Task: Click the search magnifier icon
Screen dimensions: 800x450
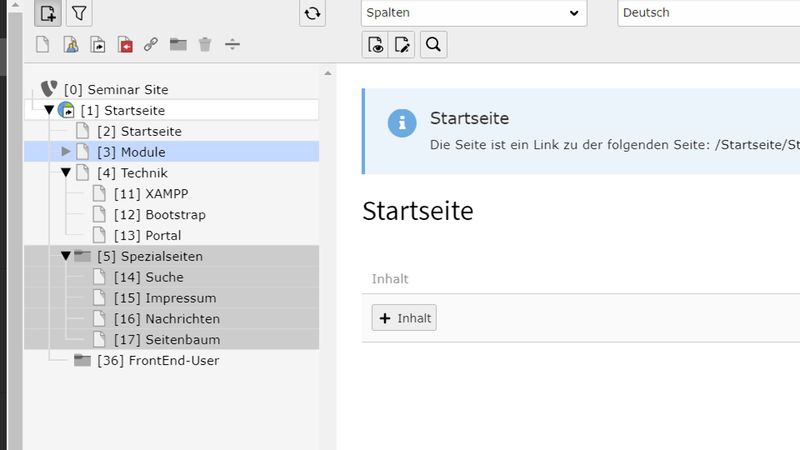Action: [x=433, y=44]
